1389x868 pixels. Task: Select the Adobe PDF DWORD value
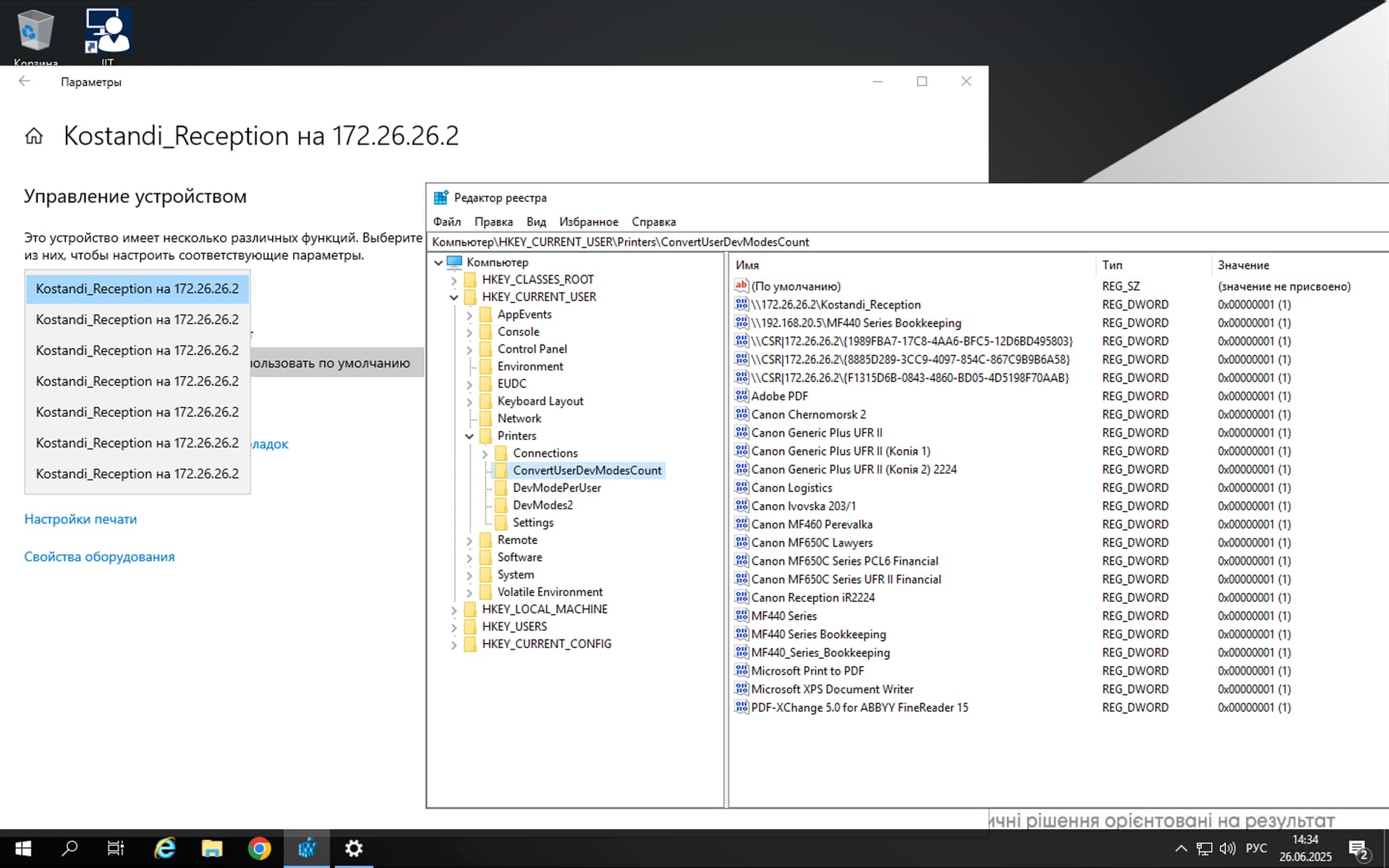click(780, 396)
